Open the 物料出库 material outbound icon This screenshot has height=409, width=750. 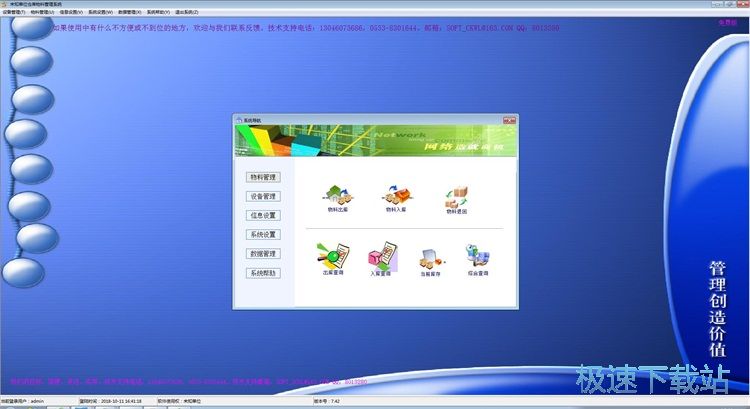pos(338,199)
